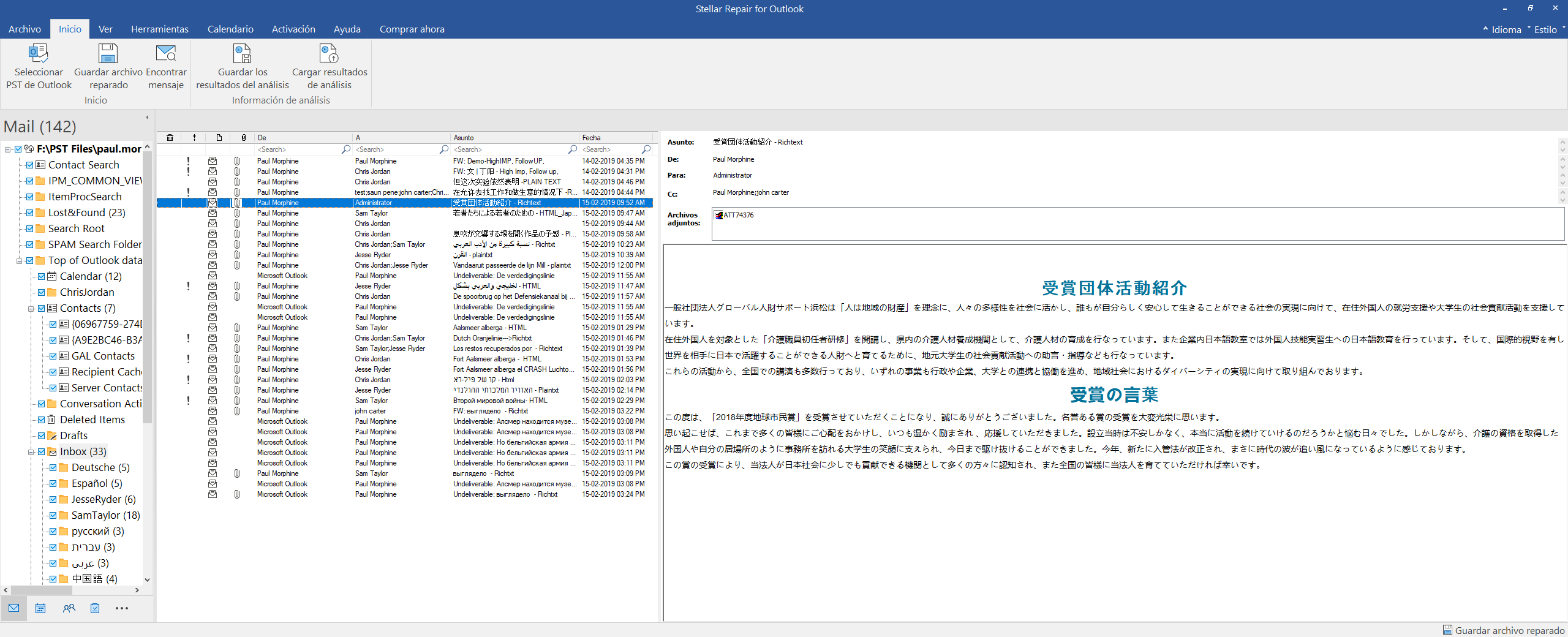Select GAL Contacts folder
1568x637 pixels.
tap(103, 356)
